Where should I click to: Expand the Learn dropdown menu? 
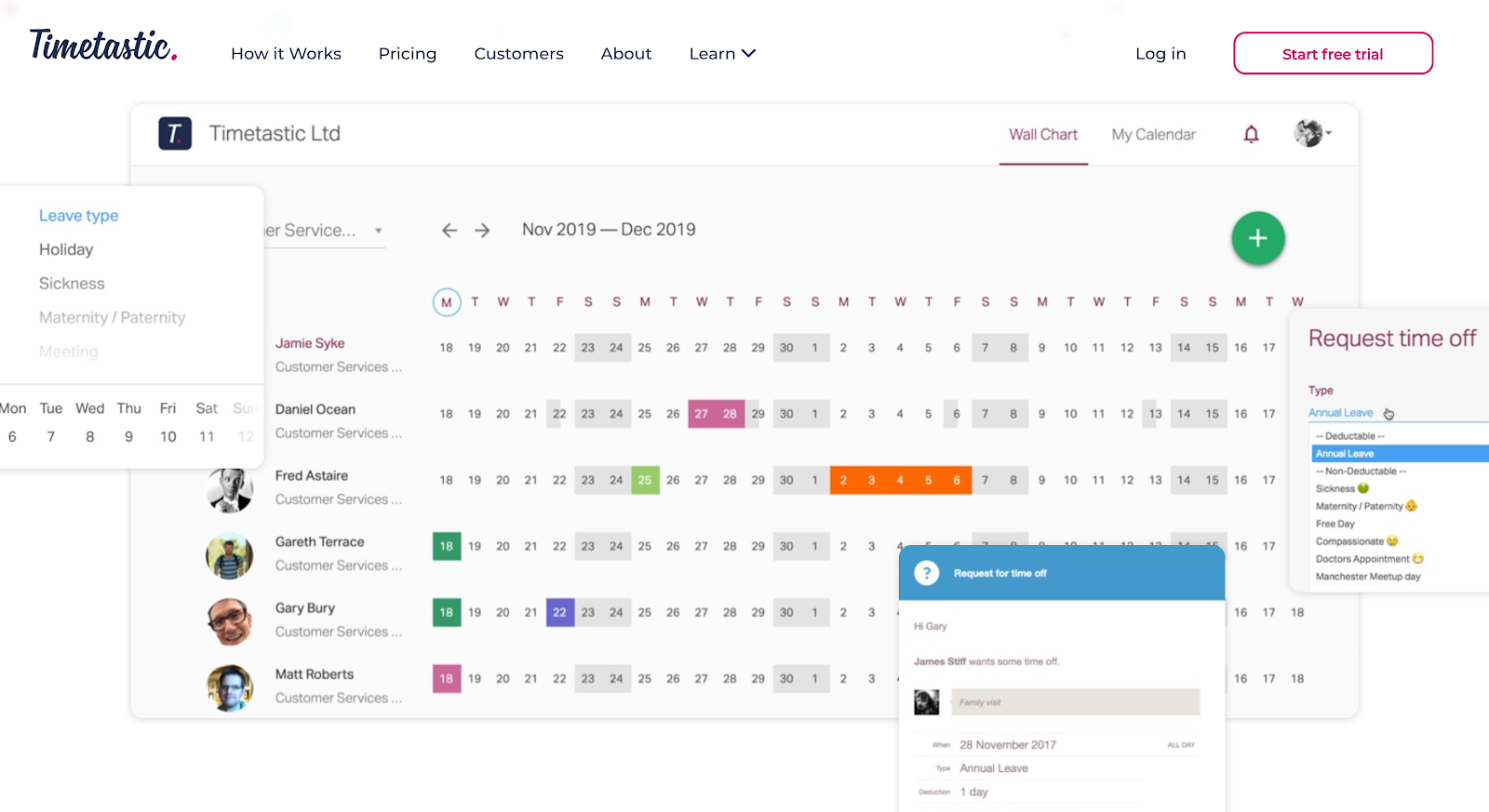pos(722,54)
